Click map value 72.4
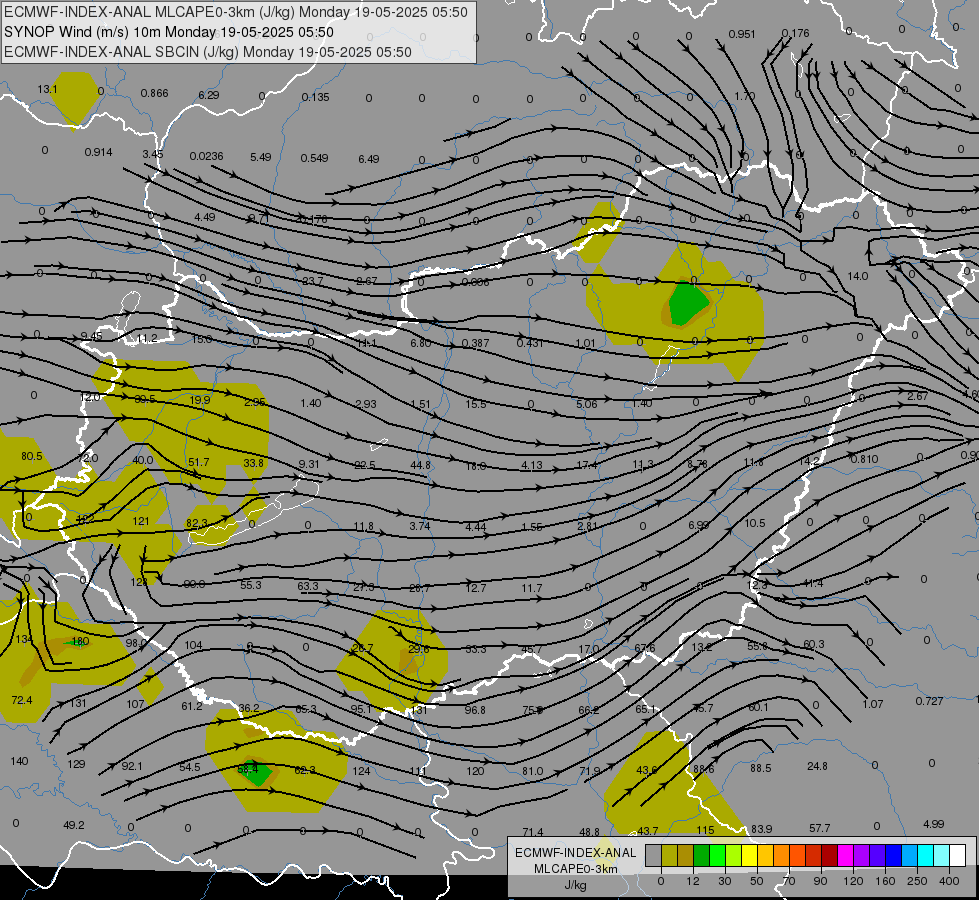This screenshot has height=900, width=979. pyautogui.click(x=22, y=700)
